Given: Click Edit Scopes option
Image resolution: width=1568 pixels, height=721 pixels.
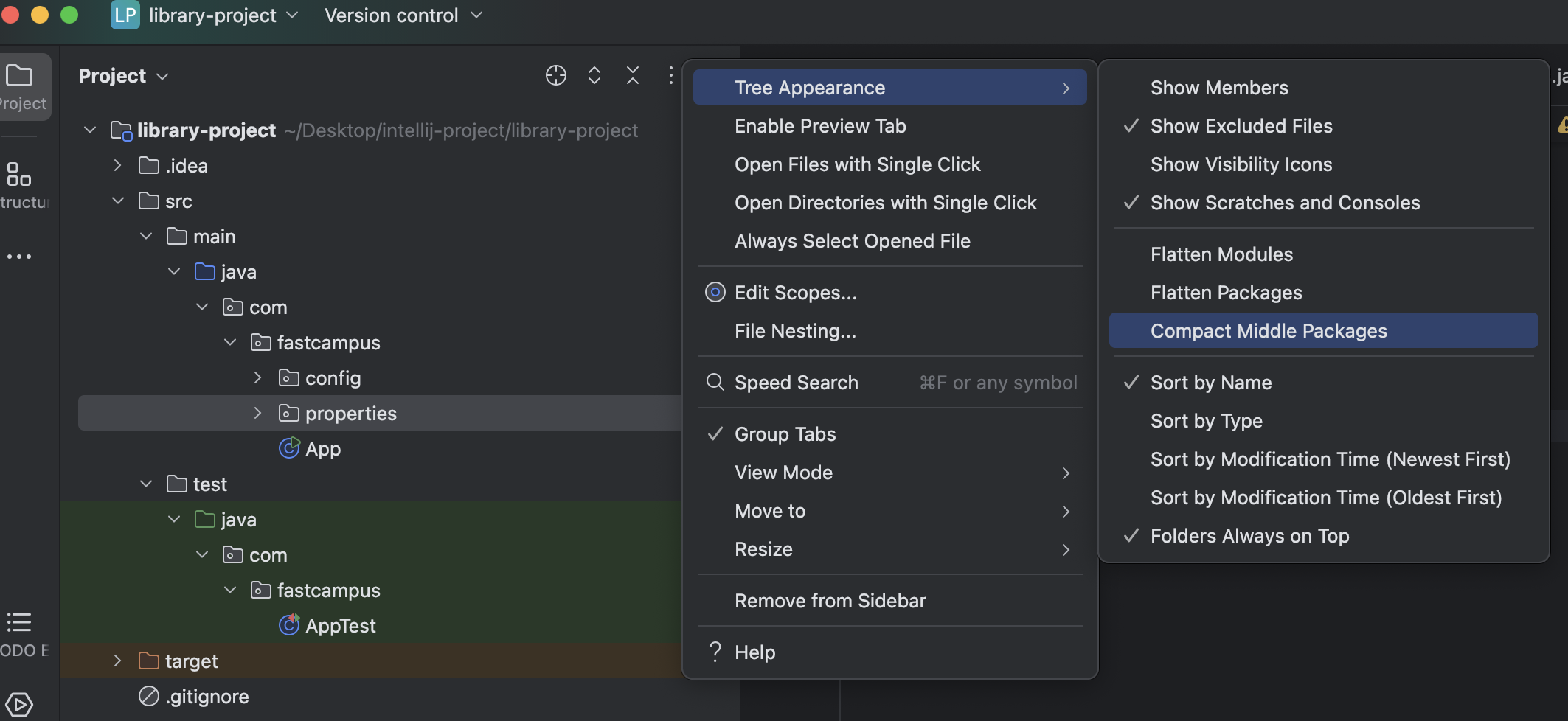Looking at the screenshot, I should [x=795, y=293].
